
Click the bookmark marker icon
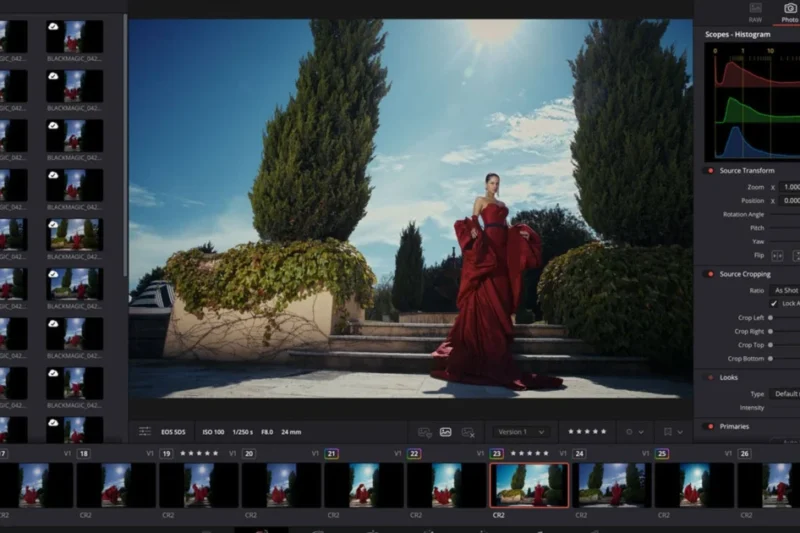click(x=668, y=432)
